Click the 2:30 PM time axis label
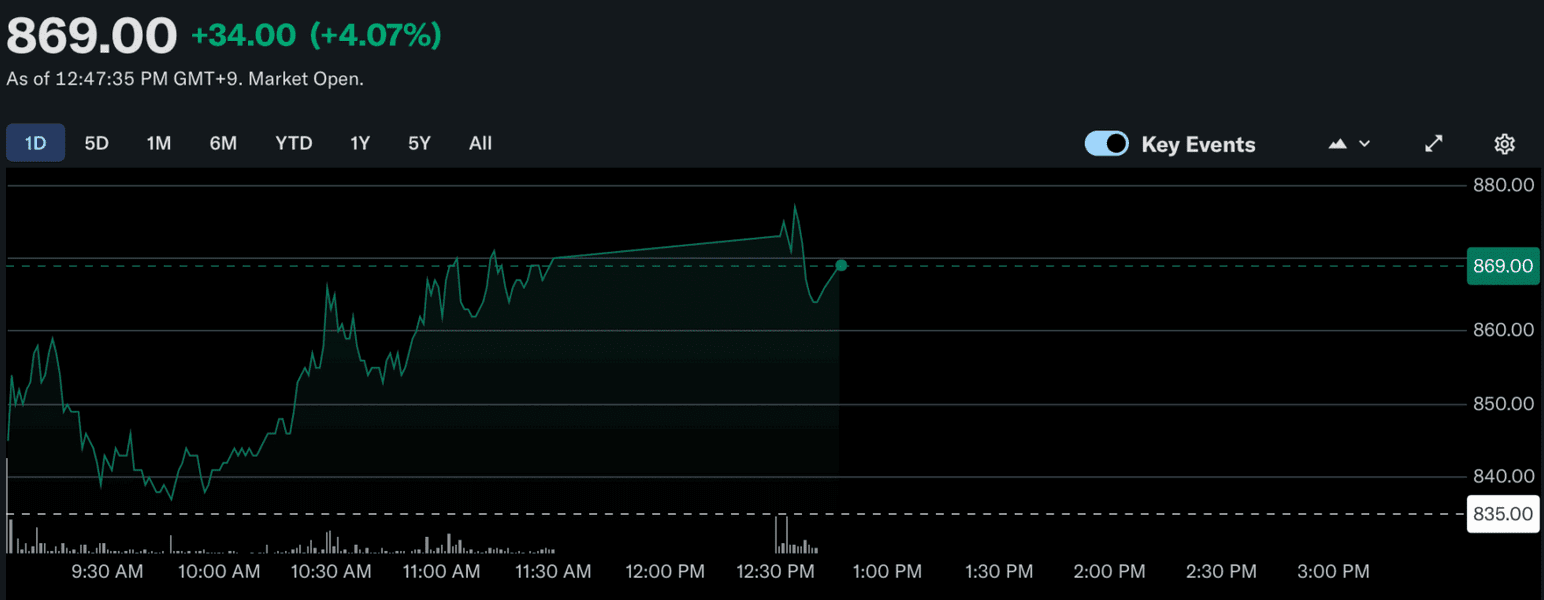The image size is (1544, 600). [1220, 571]
